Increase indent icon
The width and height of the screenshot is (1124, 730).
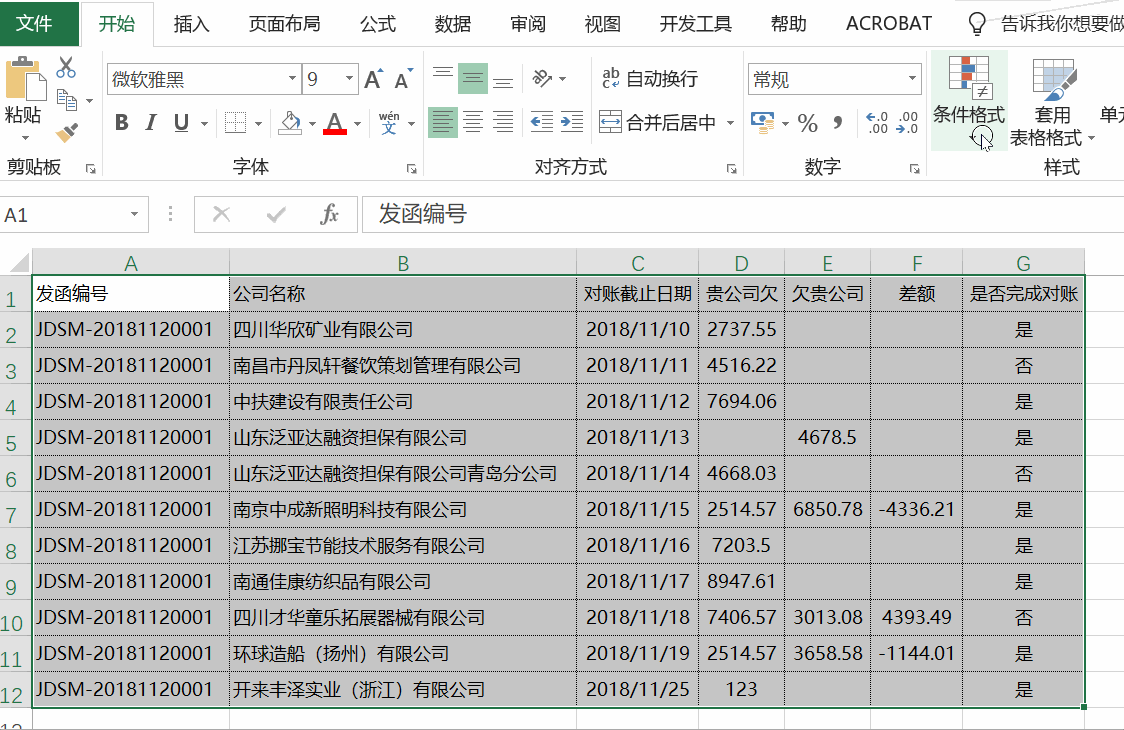(x=571, y=122)
